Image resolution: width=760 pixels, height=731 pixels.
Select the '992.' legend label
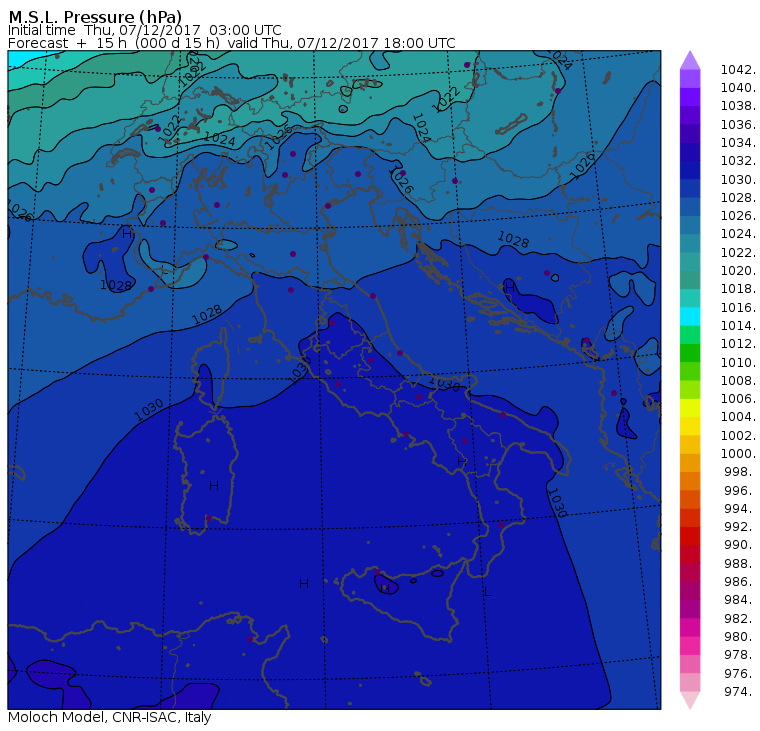pos(740,526)
